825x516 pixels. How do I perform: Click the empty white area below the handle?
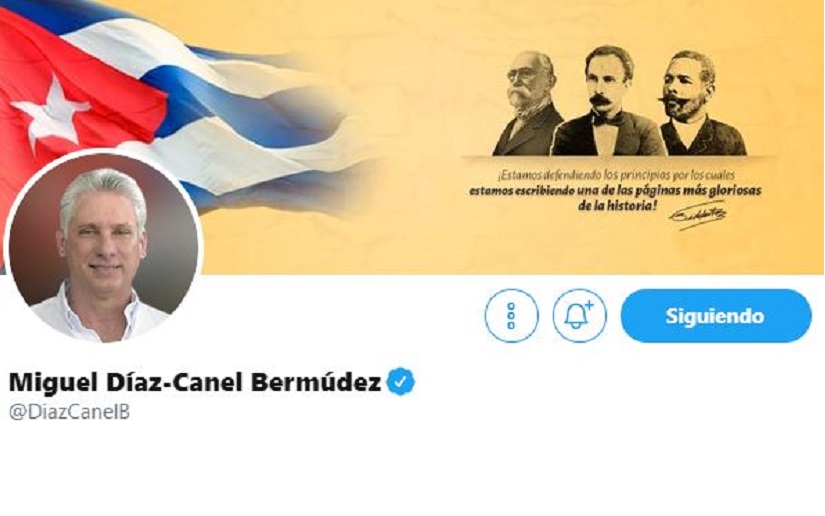pyautogui.click(x=412, y=470)
